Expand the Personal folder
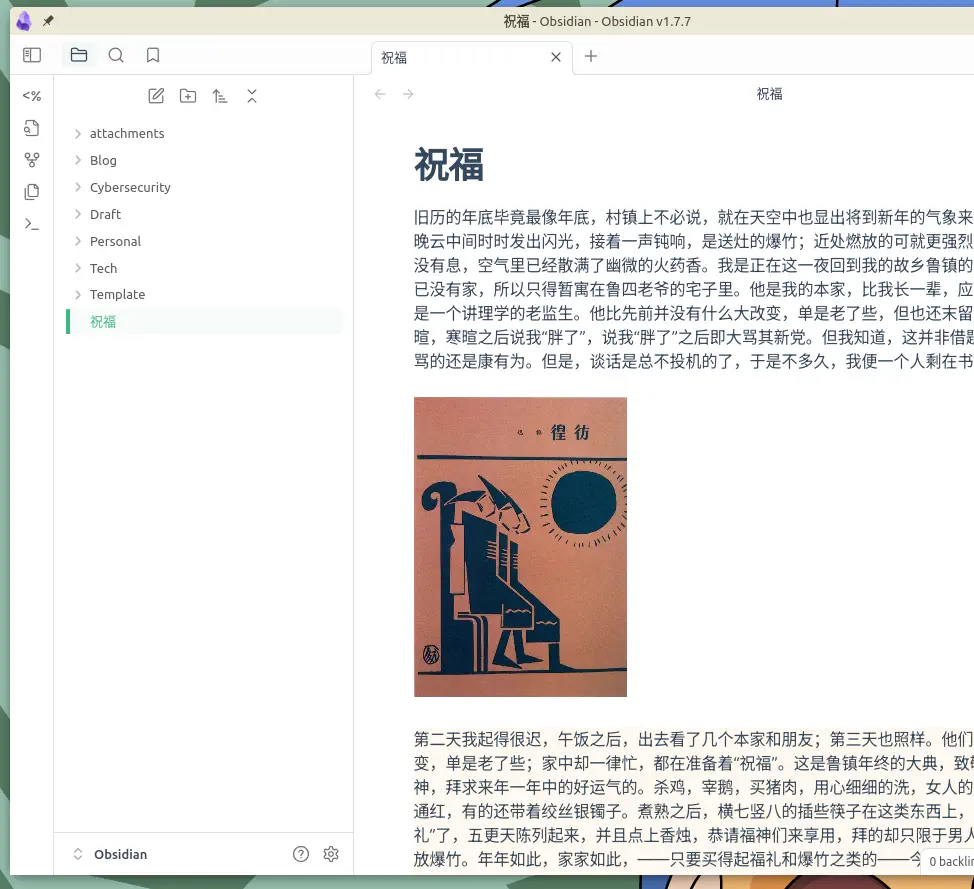The width and height of the screenshot is (974, 889). coord(204,241)
